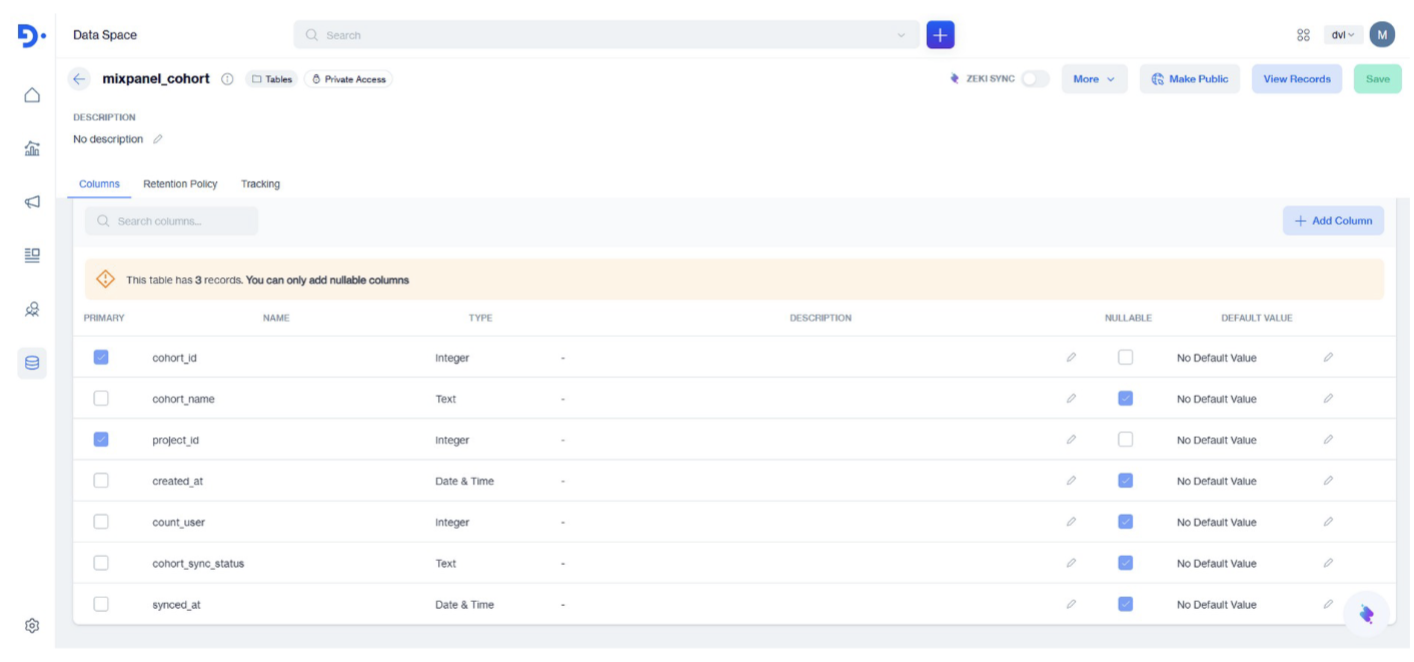The width and height of the screenshot is (1414, 662).
Task: Toggle the ZEKI SYNC switch
Action: 1035,79
